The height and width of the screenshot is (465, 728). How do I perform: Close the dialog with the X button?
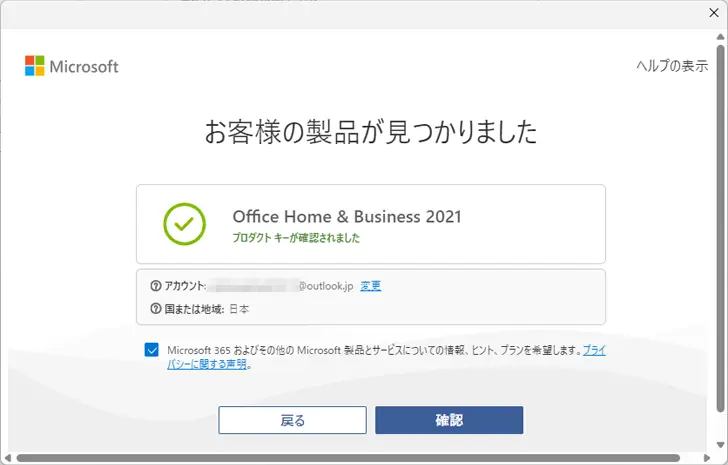(714, 13)
